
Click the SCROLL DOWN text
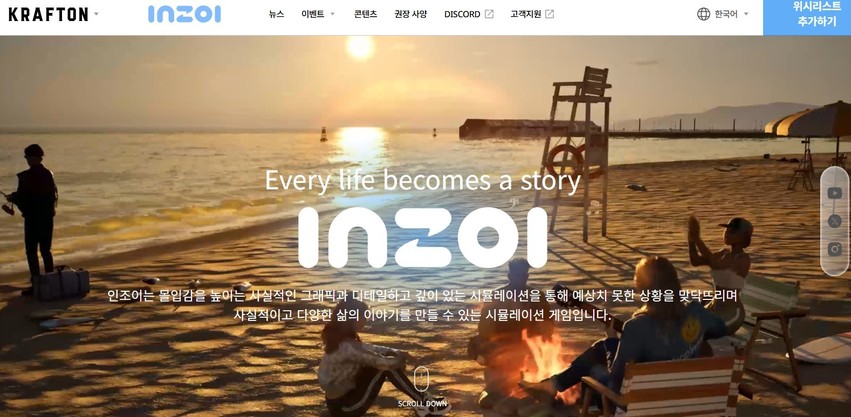pyautogui.click(x=422, y=403)
